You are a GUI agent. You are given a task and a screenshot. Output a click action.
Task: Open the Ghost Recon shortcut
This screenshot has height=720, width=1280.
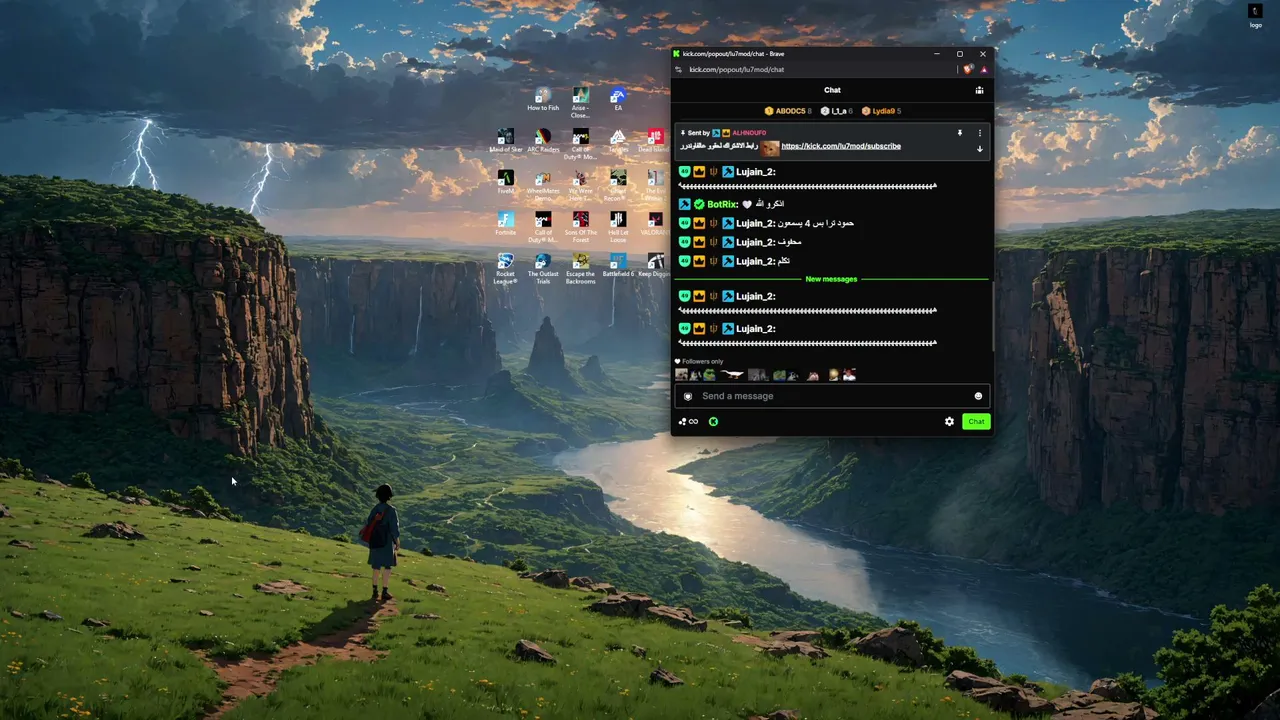click(x=618, y=185)
